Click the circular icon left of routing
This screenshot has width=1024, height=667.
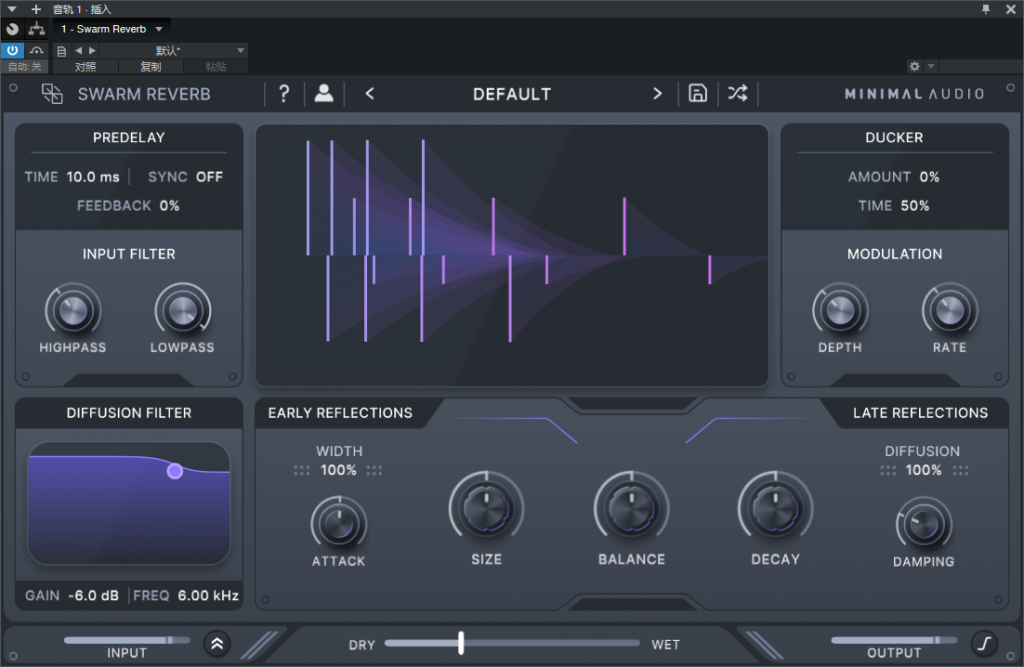[x=12, y=29]
